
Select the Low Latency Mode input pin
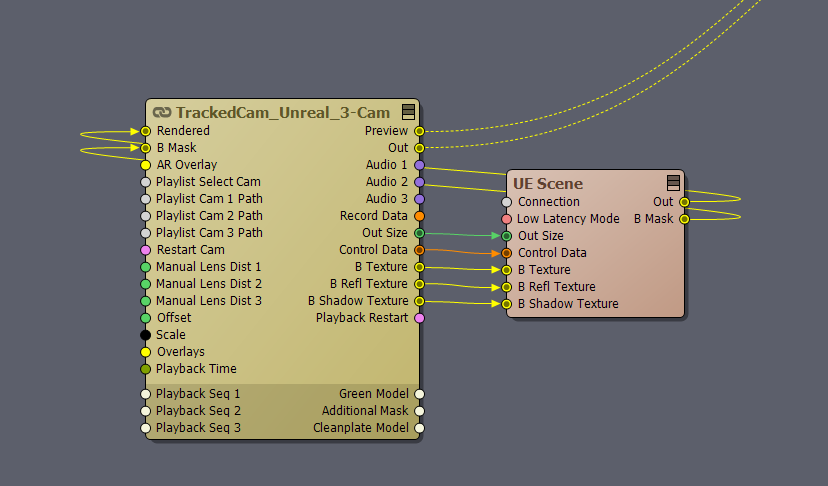(506, 219)
